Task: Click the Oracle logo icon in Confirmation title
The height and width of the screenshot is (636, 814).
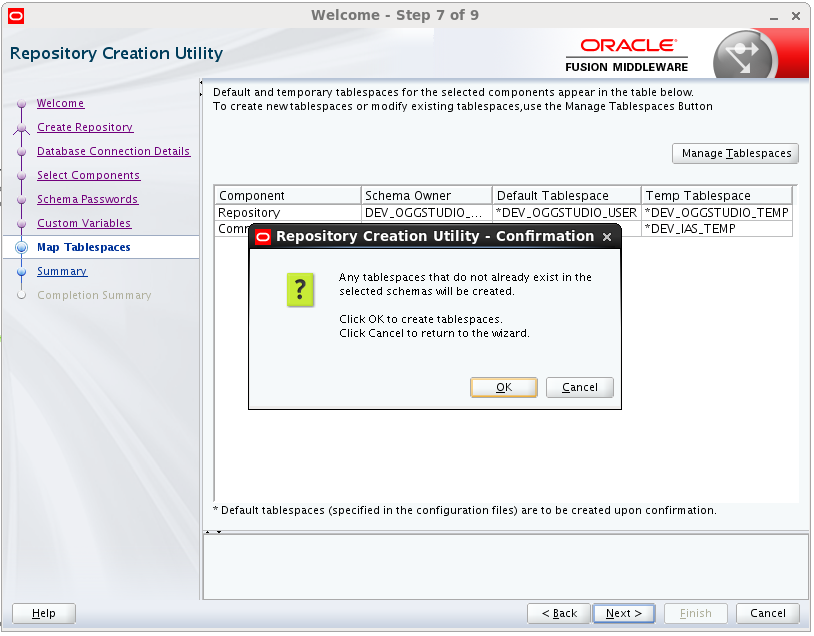Action: 263,237
